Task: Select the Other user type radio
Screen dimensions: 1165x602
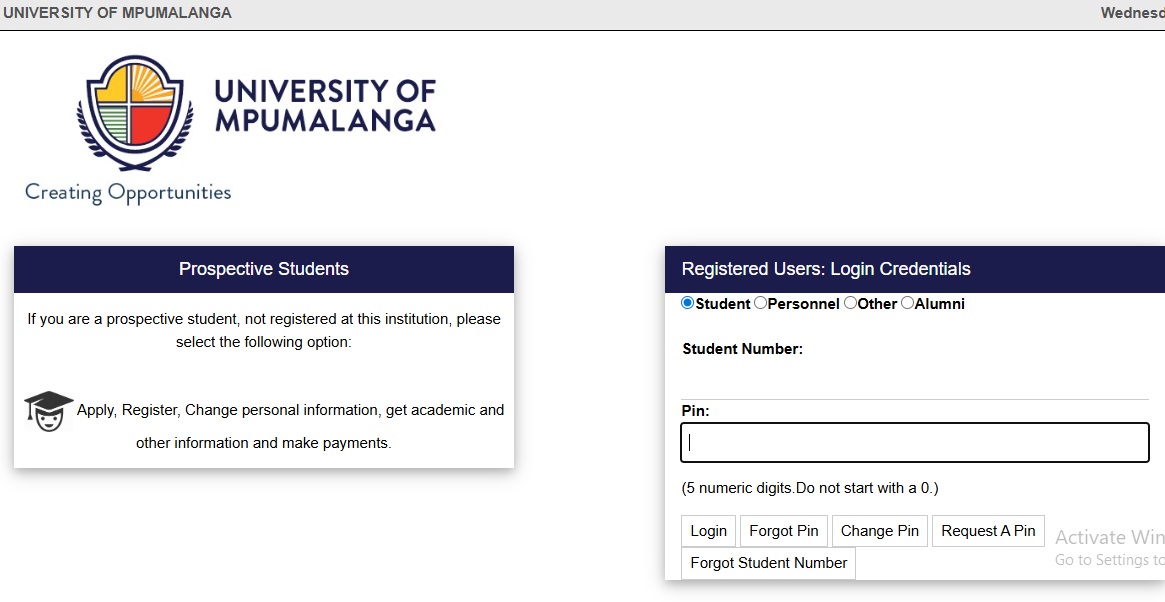Action: pos(850,303)
